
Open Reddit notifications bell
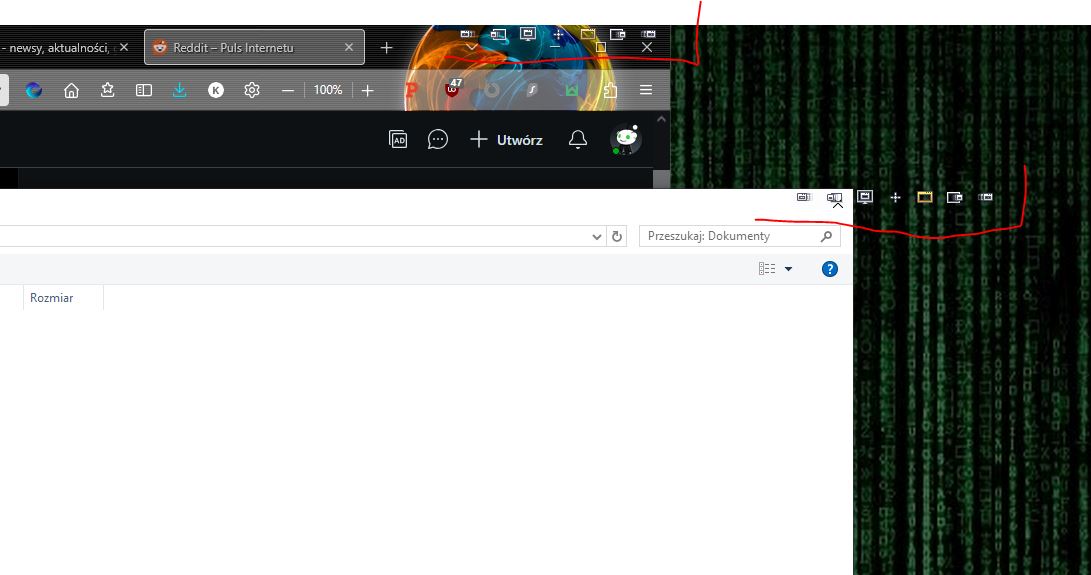(x=578, y=140)
